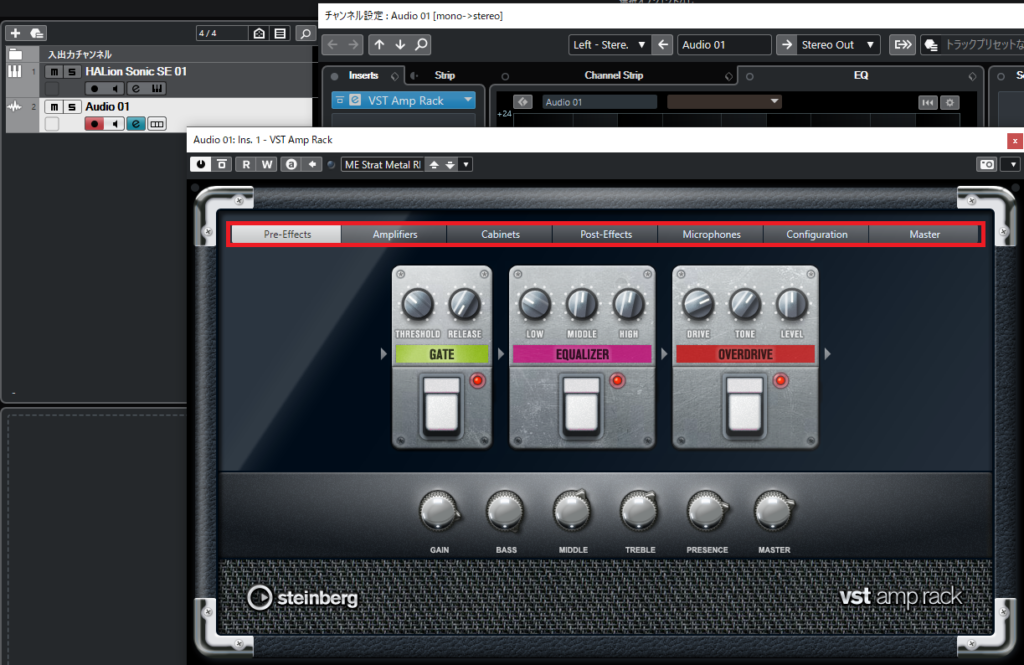Image resolution: width=1024 pixels, height=665 pixels.
Task: Load next plugin preset with down arrow
Action: pos(450,165)
